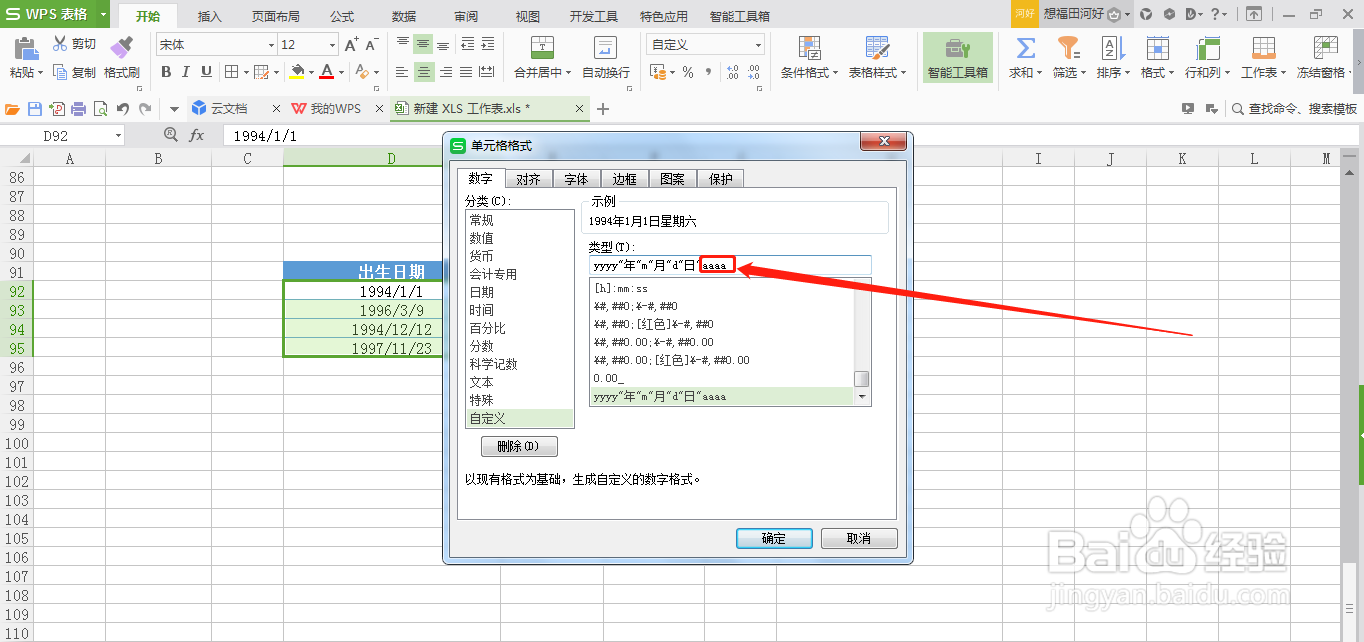Click the Rows and Columns (行和列) icon
1364x642 pixels.
tap(1207, 47)
